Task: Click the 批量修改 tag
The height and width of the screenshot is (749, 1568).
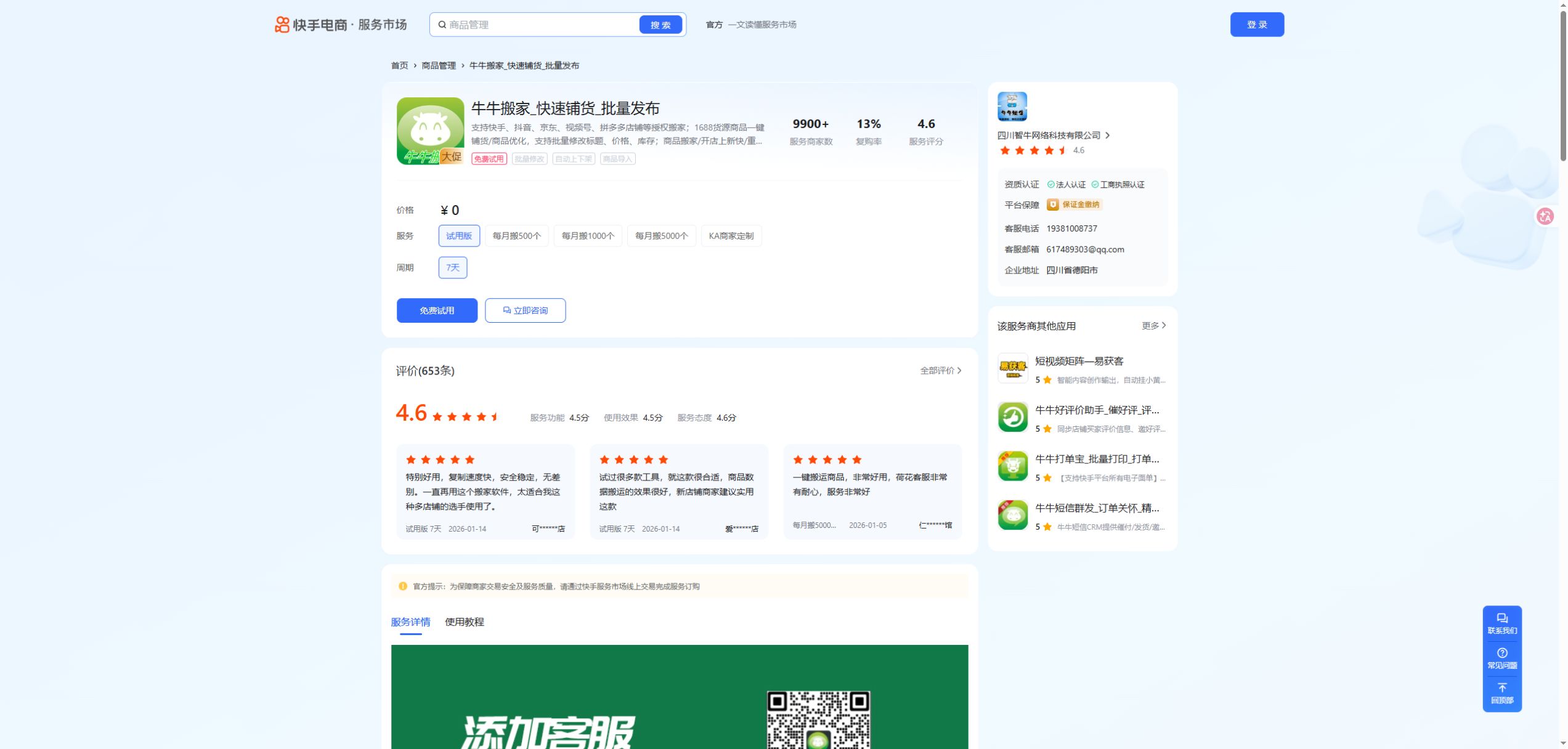Action: [529, 159]
